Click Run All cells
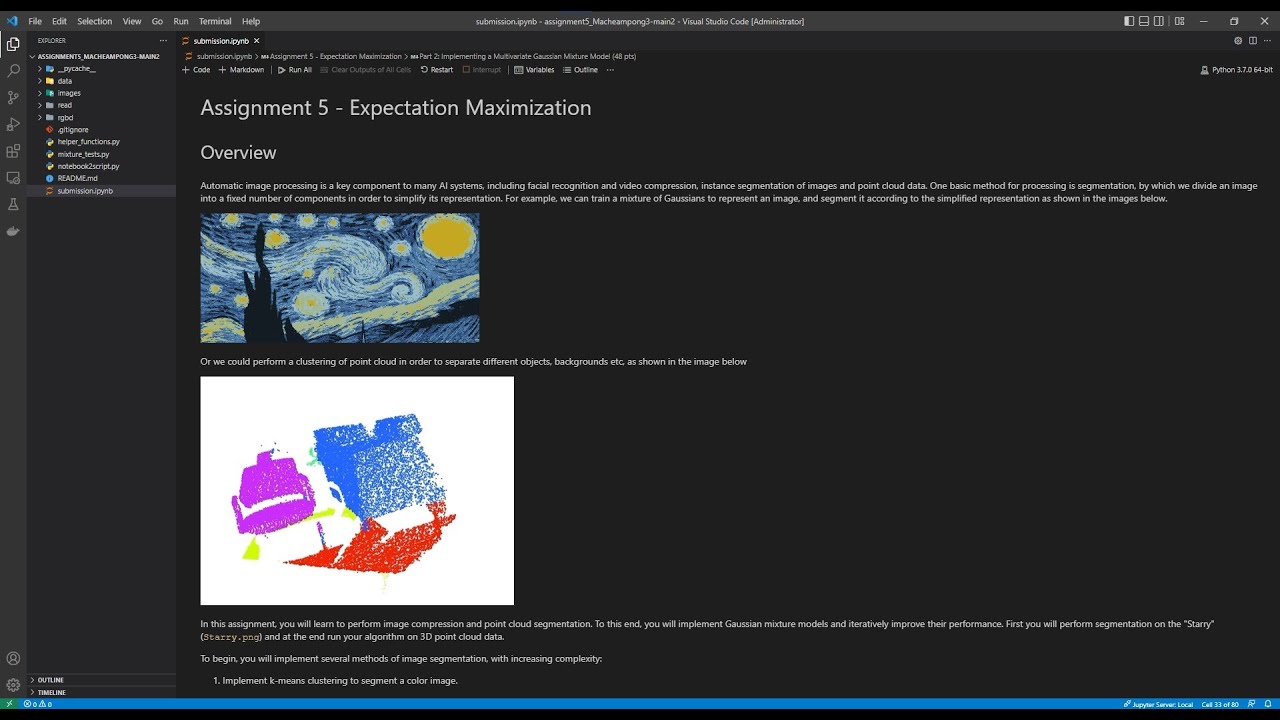The width and height of the screenshot is (1280, 720). (295, 70)
